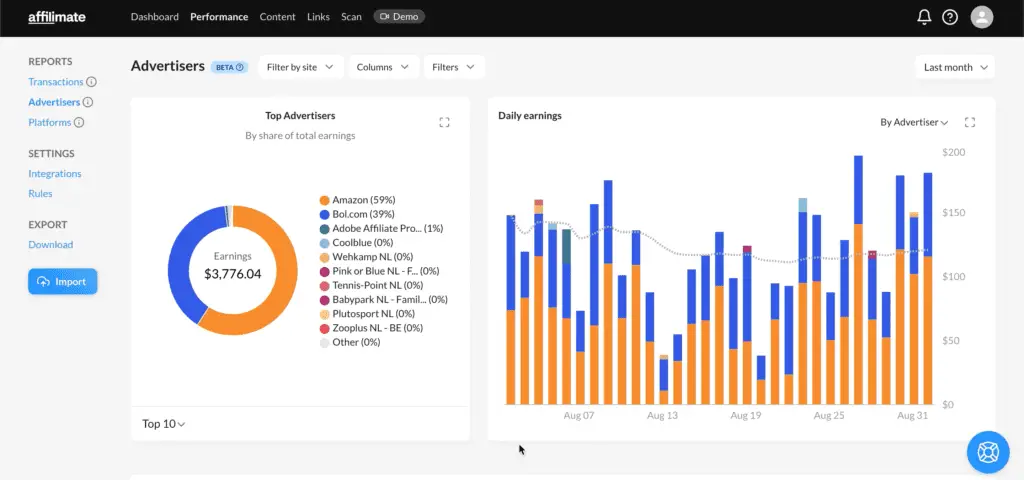
Task: Open the By Advertiser grouping dropdown
Action: tap(914, 122)
